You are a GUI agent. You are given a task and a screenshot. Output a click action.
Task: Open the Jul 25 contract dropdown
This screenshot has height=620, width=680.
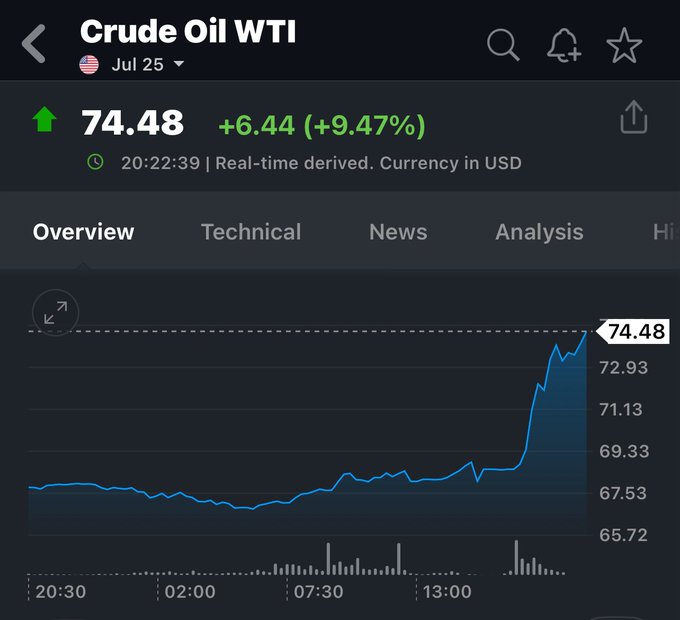point(148,65)
